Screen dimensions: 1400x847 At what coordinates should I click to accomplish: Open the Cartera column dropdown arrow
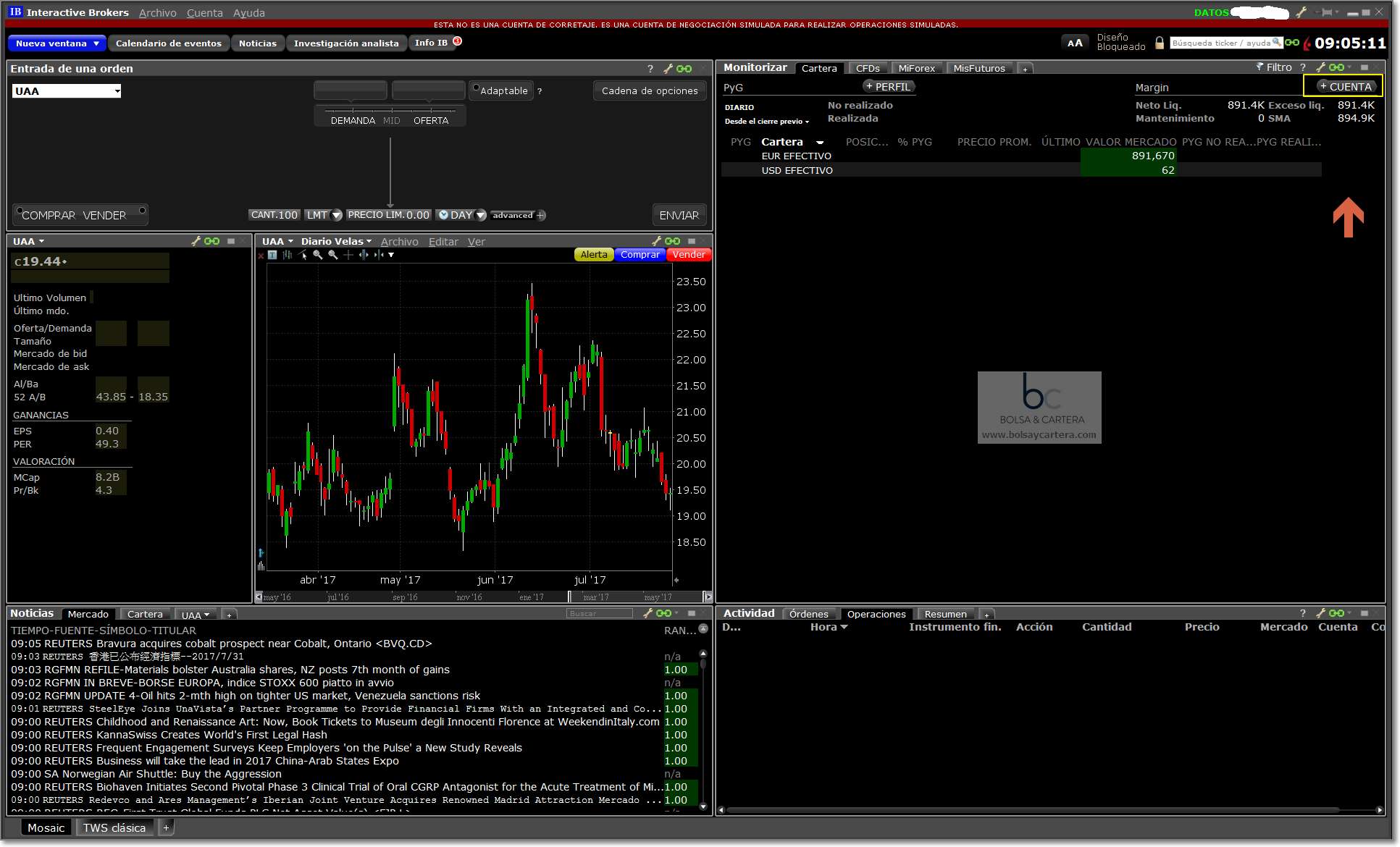(x=820, y=143)
